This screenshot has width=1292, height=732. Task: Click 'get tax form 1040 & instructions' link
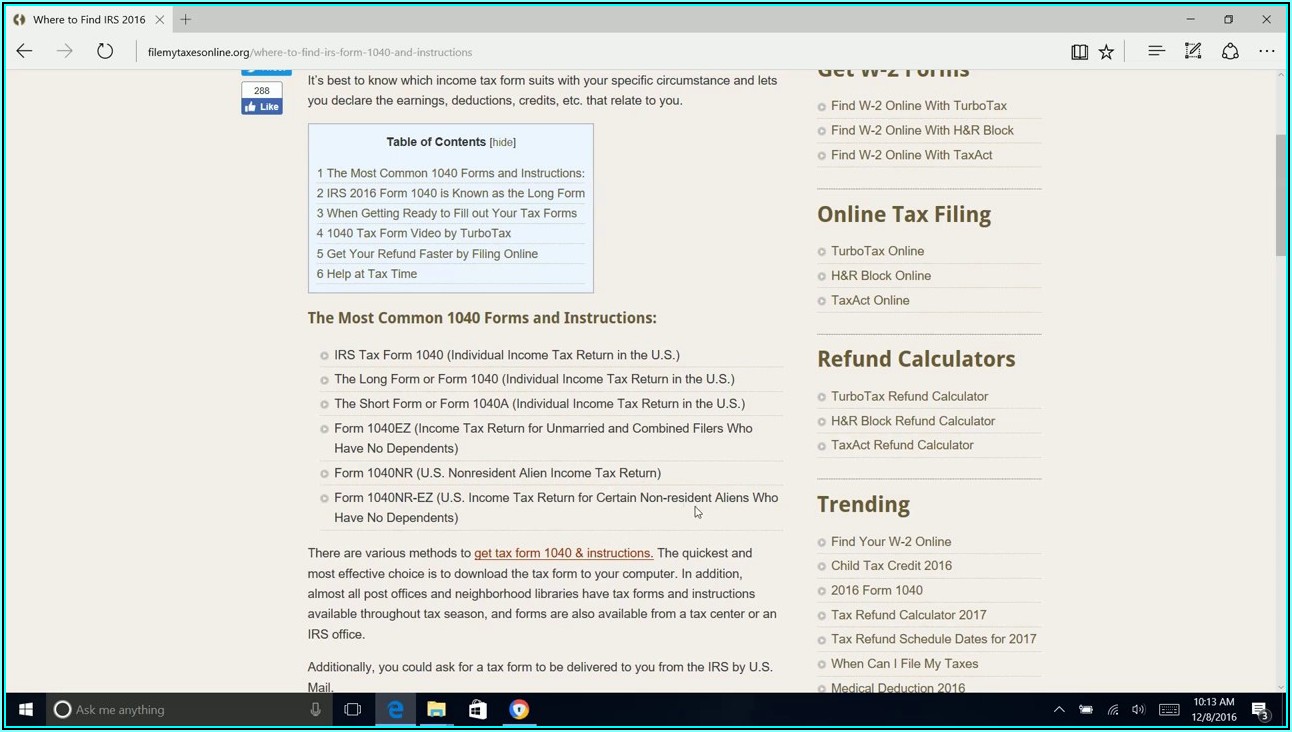click(x=563, y=553)
